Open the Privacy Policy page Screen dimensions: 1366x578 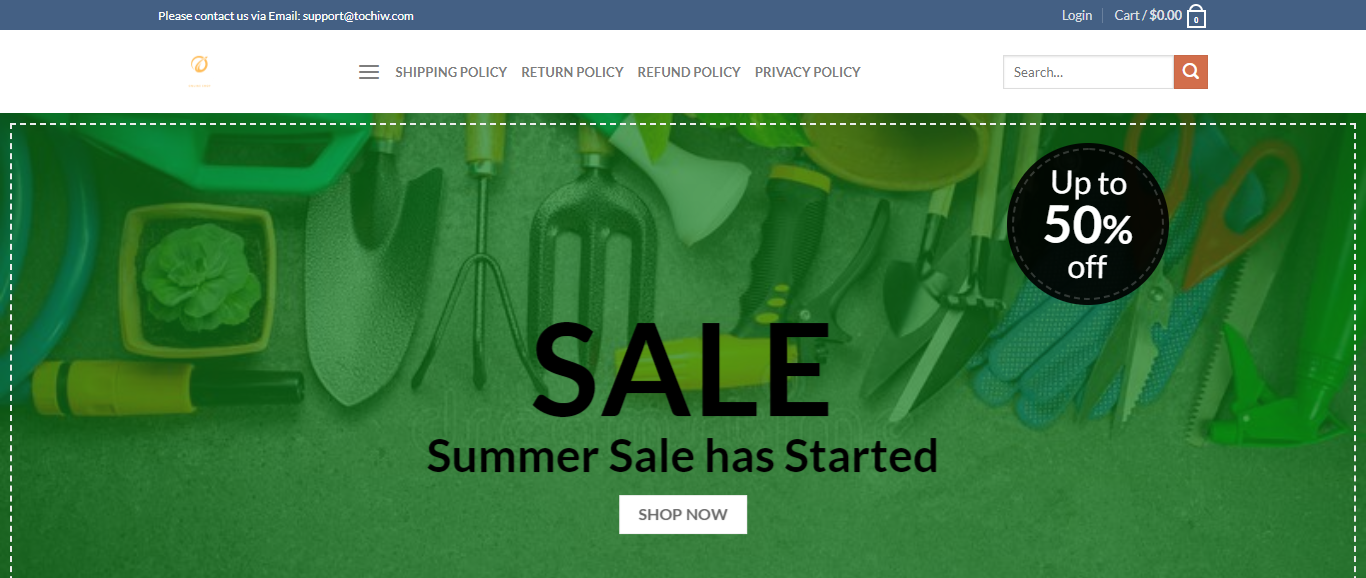coord(808,72)
